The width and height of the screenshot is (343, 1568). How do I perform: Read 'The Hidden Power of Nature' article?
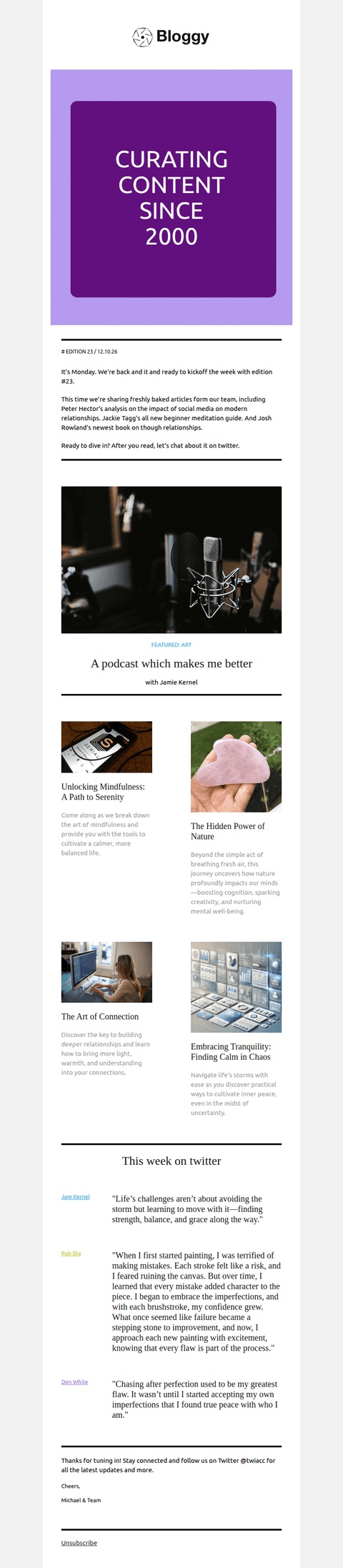pyautogui.click(x=227, y=831)
